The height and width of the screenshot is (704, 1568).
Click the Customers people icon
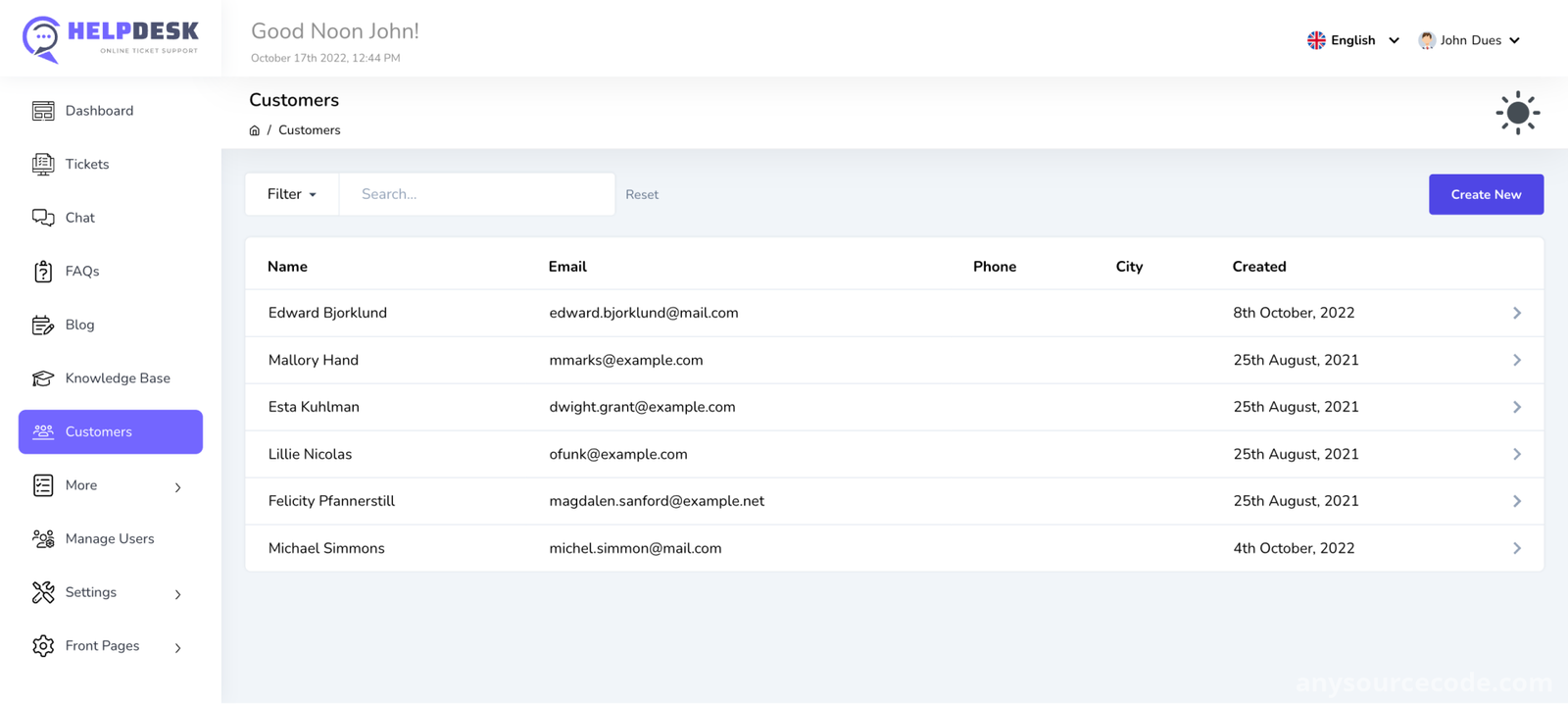coord(43,431)
